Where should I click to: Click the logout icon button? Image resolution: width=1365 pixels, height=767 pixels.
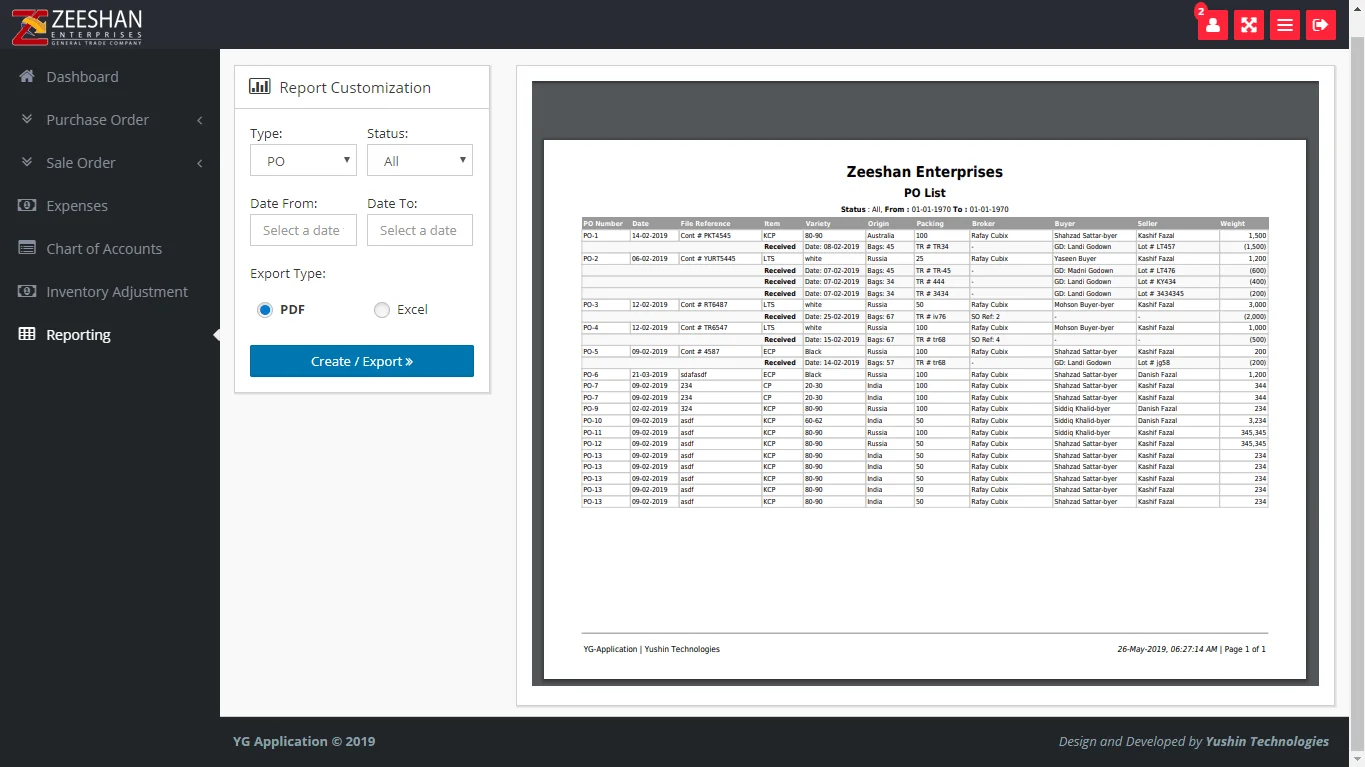(1320, 25)
